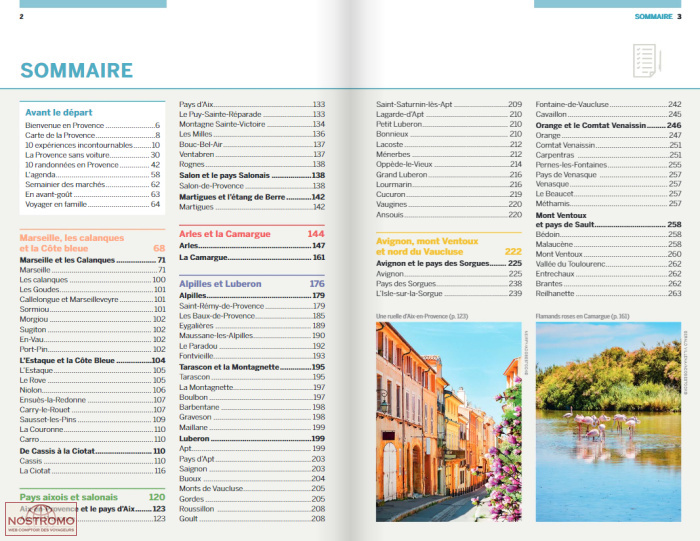Click 'Vallée du Toulourenc' entry
Image resolution: width=700 pixels, height=541 pixels.
[x=608, y=264]
